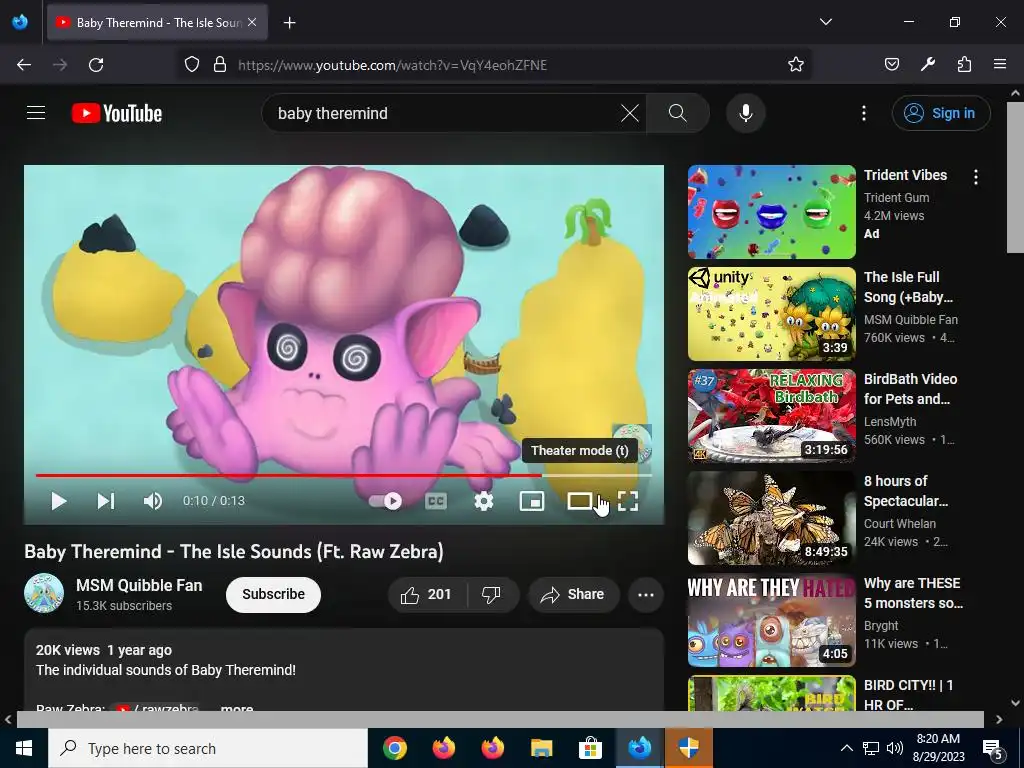Viewport: 1024px width, 768px height.
Task: Open MSM Quibble Fan channel avatar
Action: 44,594
